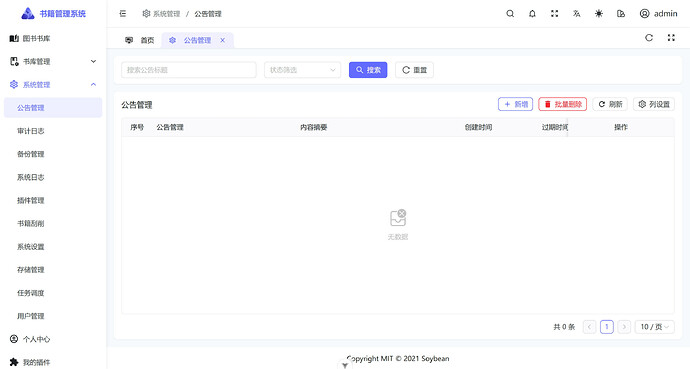Open 书籍刮削 in the sidebar
Image resolution: width=690 pixels, height=369 pixels.
point(53,223)
